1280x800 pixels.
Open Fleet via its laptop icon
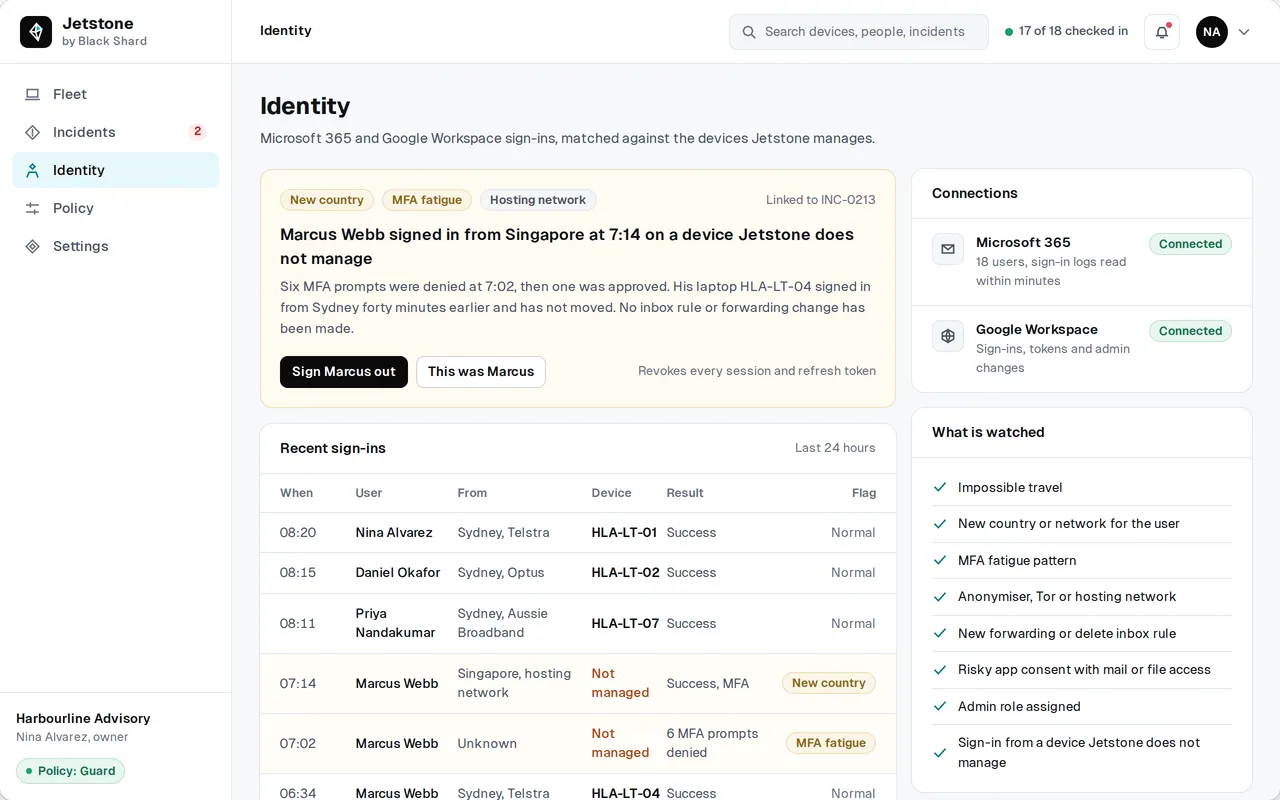(33, 94)
